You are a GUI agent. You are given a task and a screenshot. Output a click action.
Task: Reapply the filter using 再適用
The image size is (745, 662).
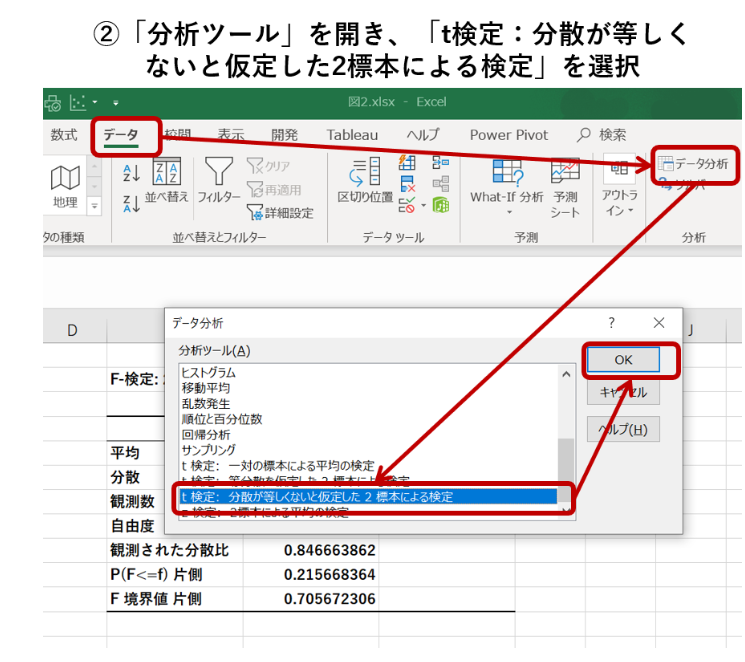tap(274, 190)
